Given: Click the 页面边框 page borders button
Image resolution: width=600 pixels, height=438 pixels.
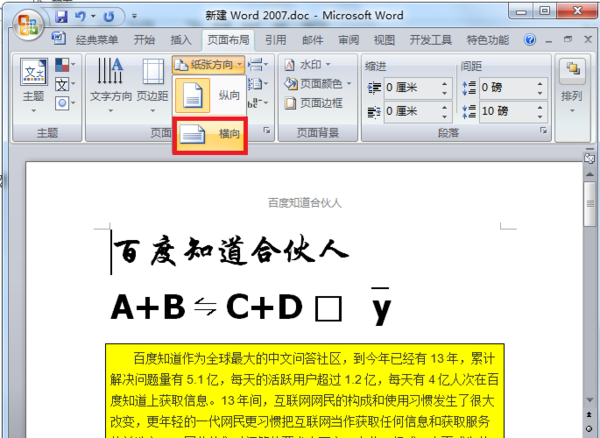Looking at the screenshot, I should click(313, 103).
